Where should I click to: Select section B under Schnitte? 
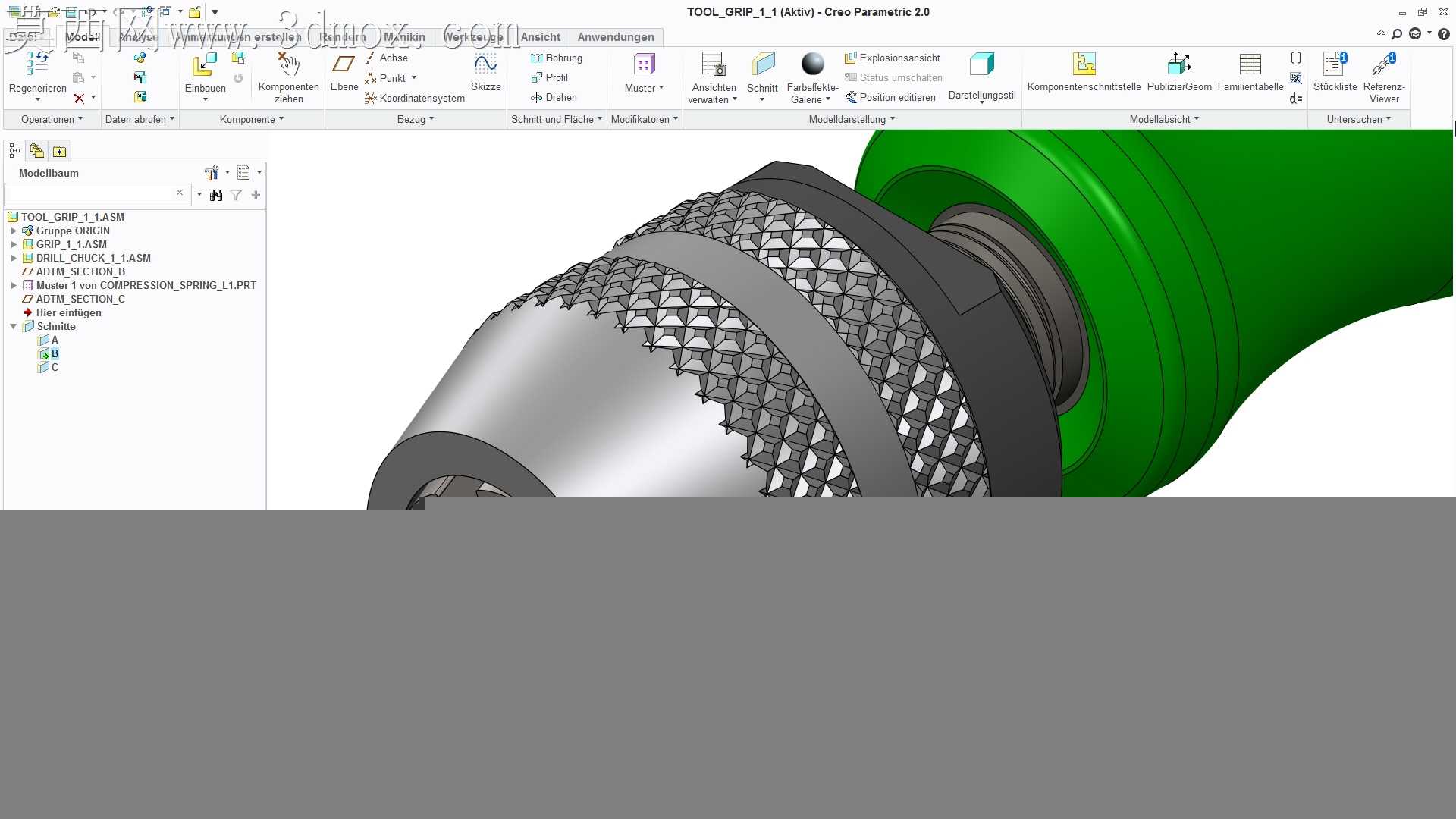(49, 353)
